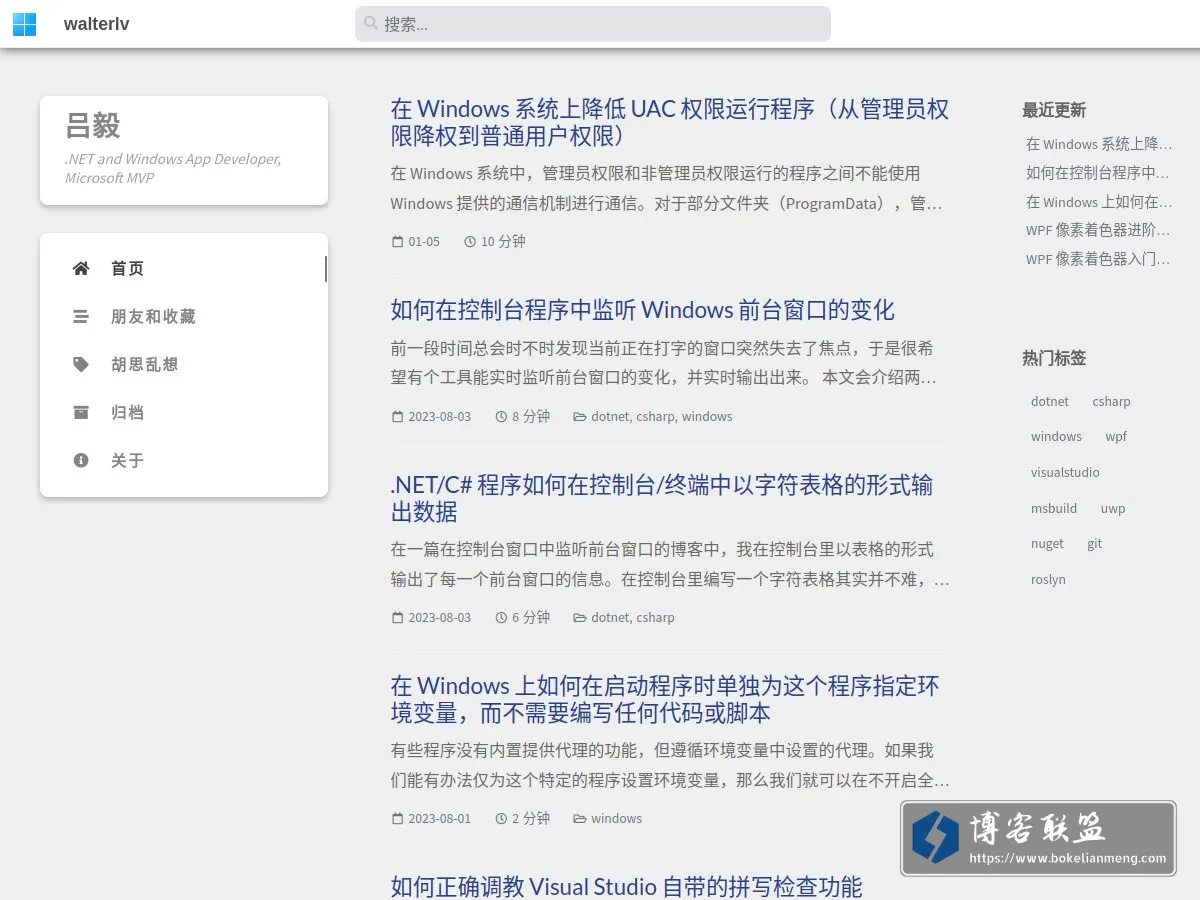Click the archive box icon beside 归档
1200x900 pixels.
pyautogui.click(x=81, y=412)
